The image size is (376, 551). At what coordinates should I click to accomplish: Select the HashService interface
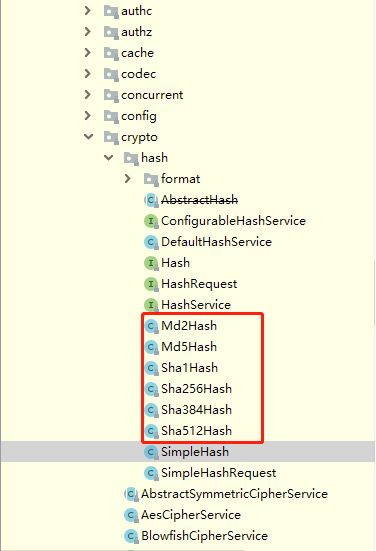coord(196,305)
